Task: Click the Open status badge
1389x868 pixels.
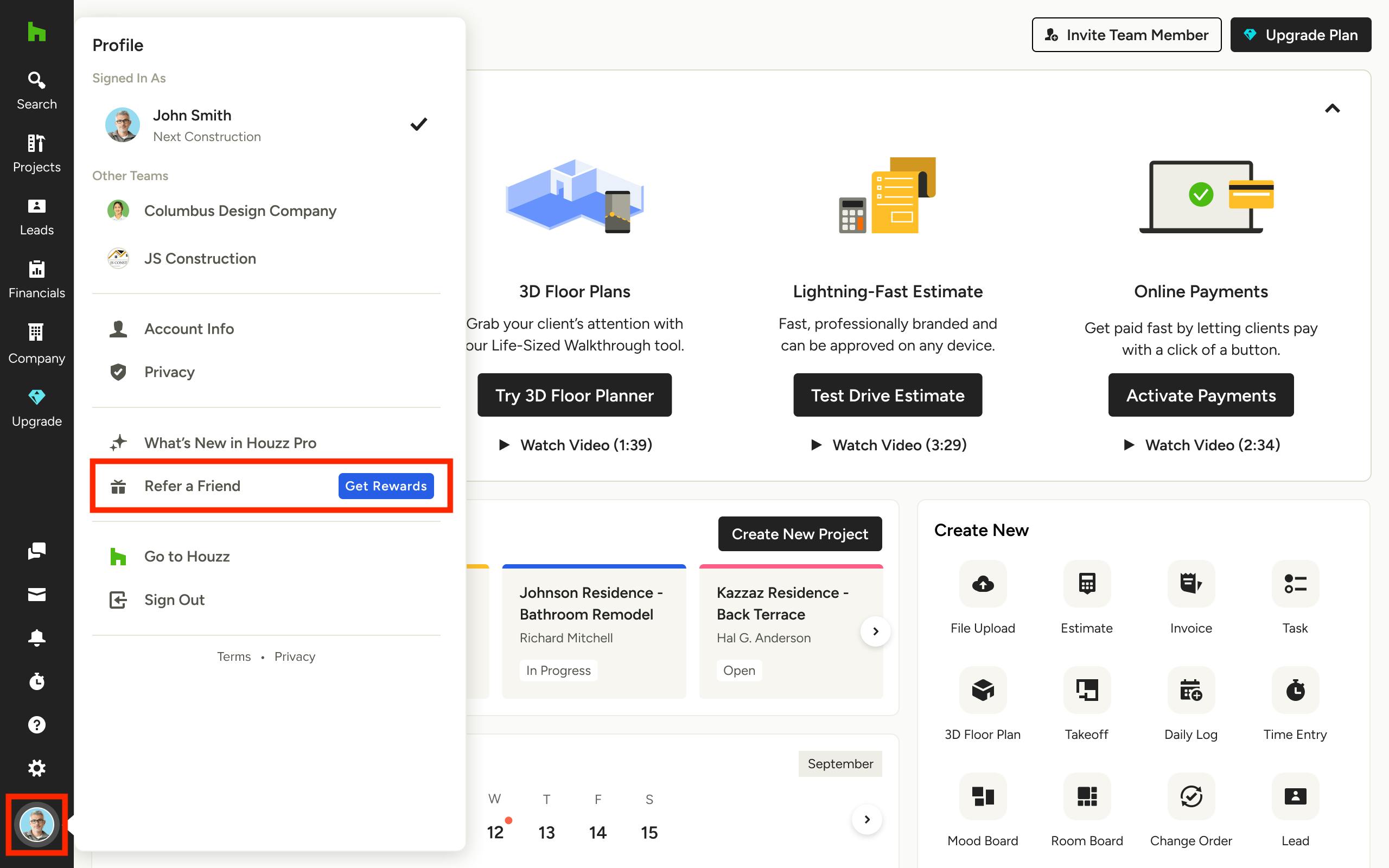Action: (740, 671)
